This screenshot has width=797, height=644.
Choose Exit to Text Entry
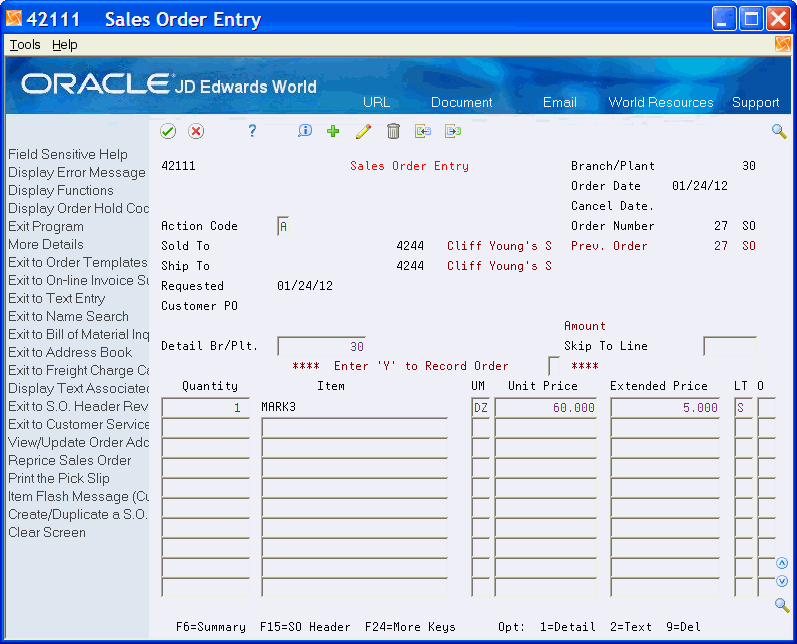click(56, 298)
